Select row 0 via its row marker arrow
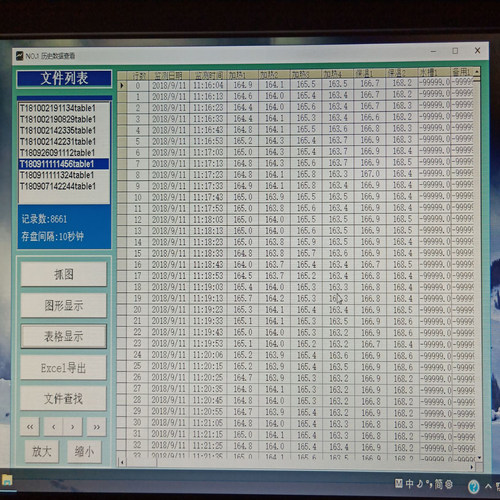500x500 pixels. coord(122,86)
